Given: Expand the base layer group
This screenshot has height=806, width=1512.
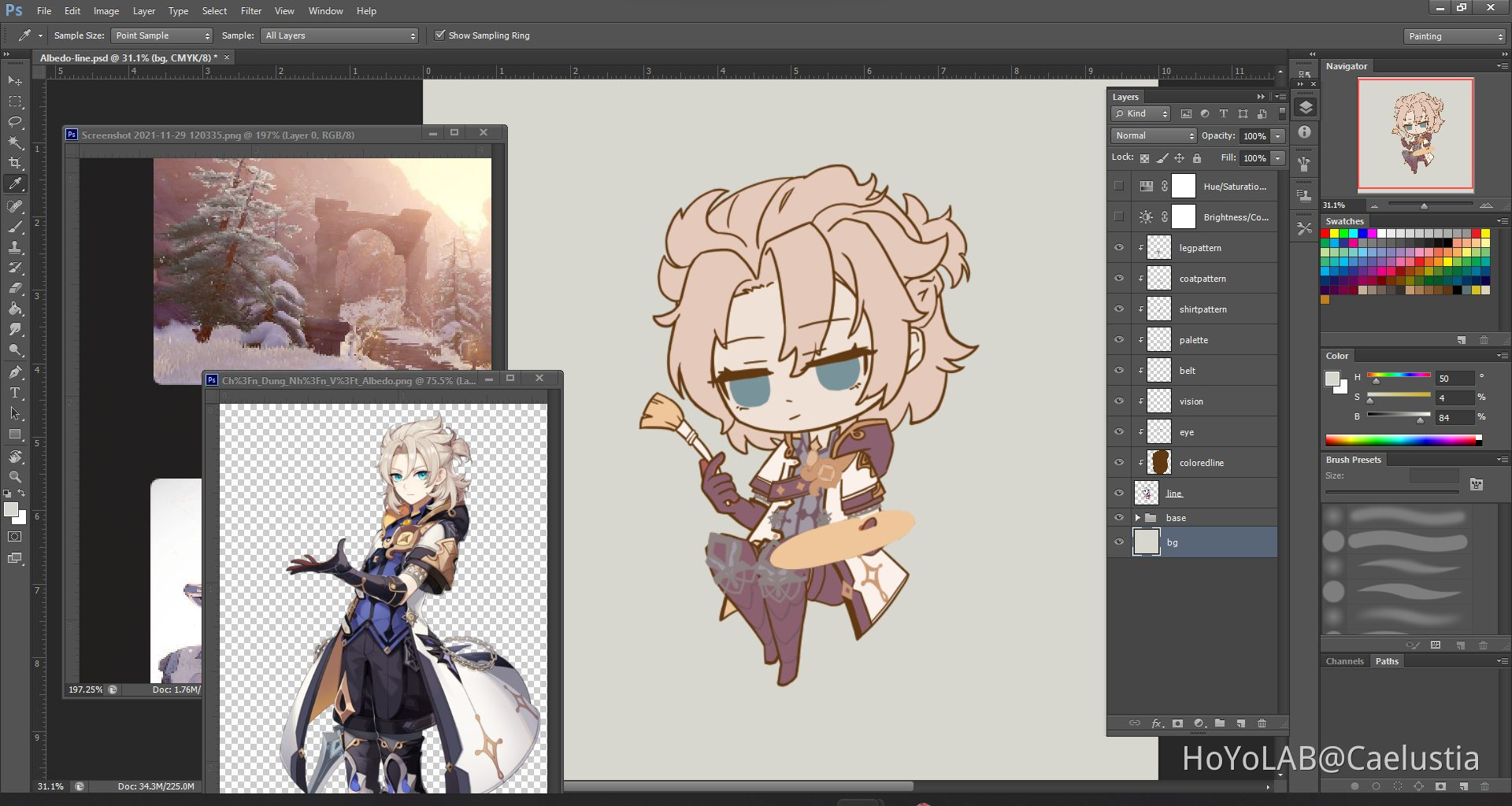Looking at the screenshot, I should click(x=1140, y=517).
